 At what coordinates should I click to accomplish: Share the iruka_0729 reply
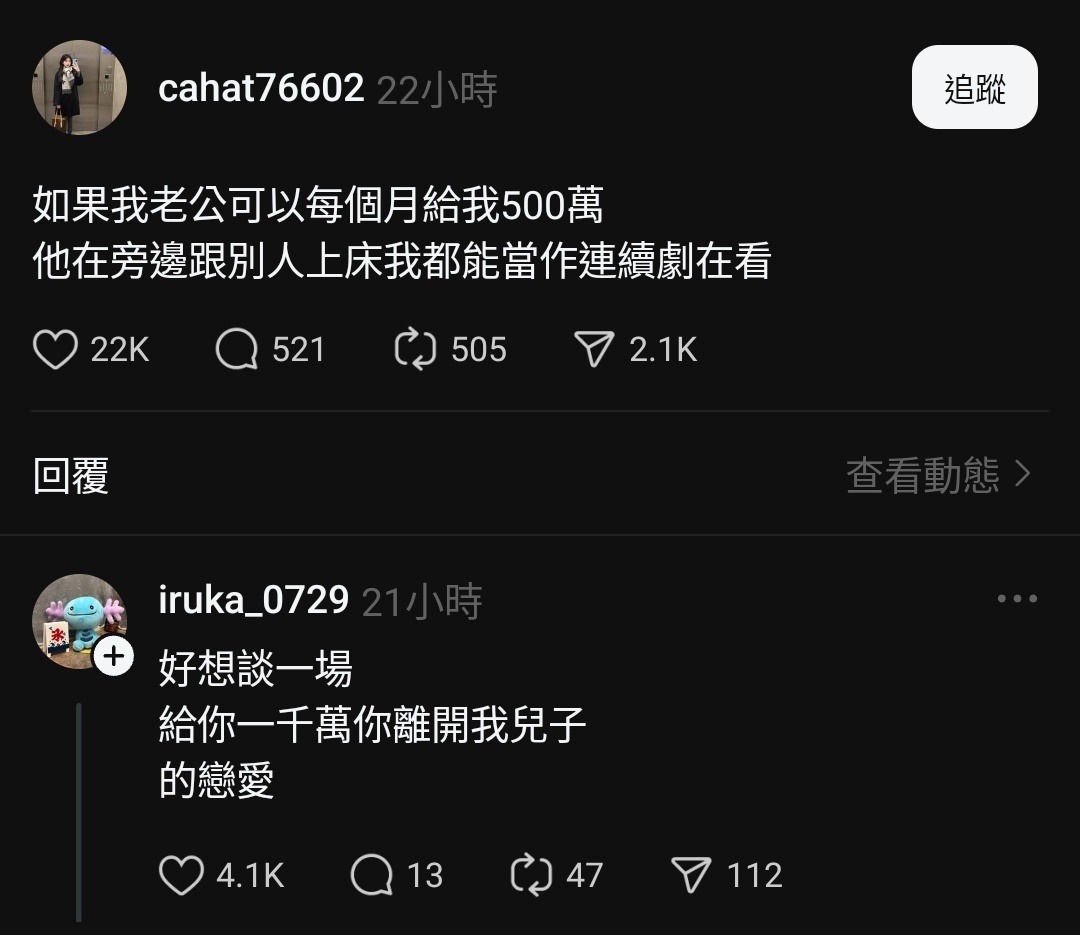691,875
